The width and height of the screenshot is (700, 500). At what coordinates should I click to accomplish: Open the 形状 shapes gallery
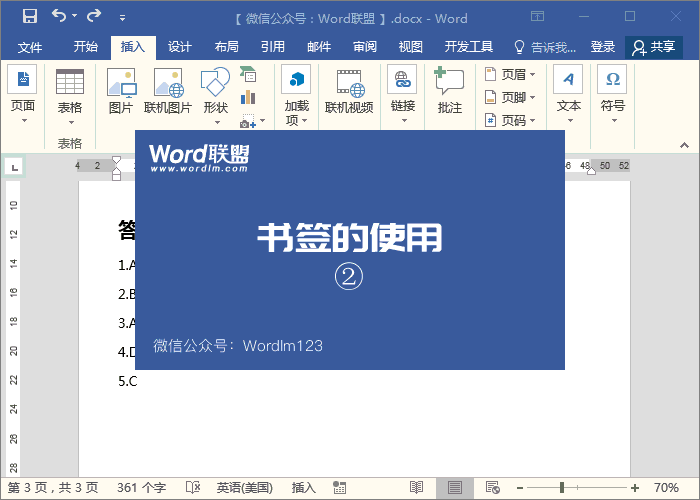pos(216,96)
